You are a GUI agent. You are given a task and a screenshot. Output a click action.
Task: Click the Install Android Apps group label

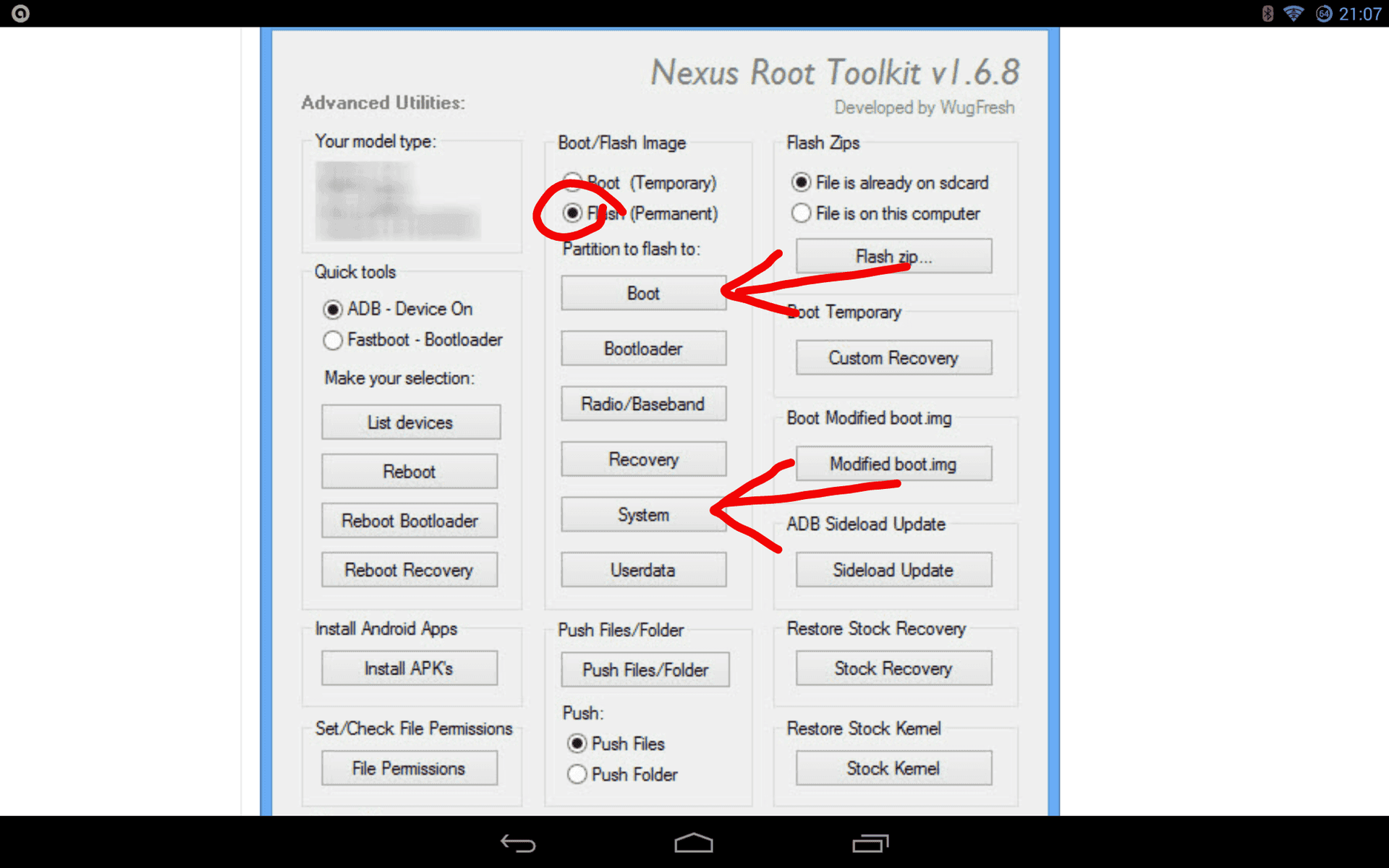pos(386,629)
